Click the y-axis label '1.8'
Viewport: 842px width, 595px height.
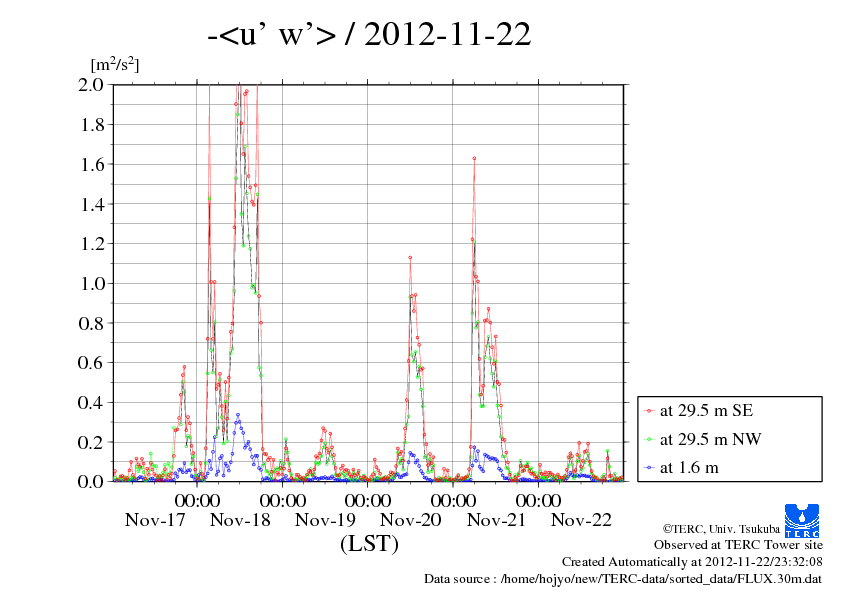91,125
